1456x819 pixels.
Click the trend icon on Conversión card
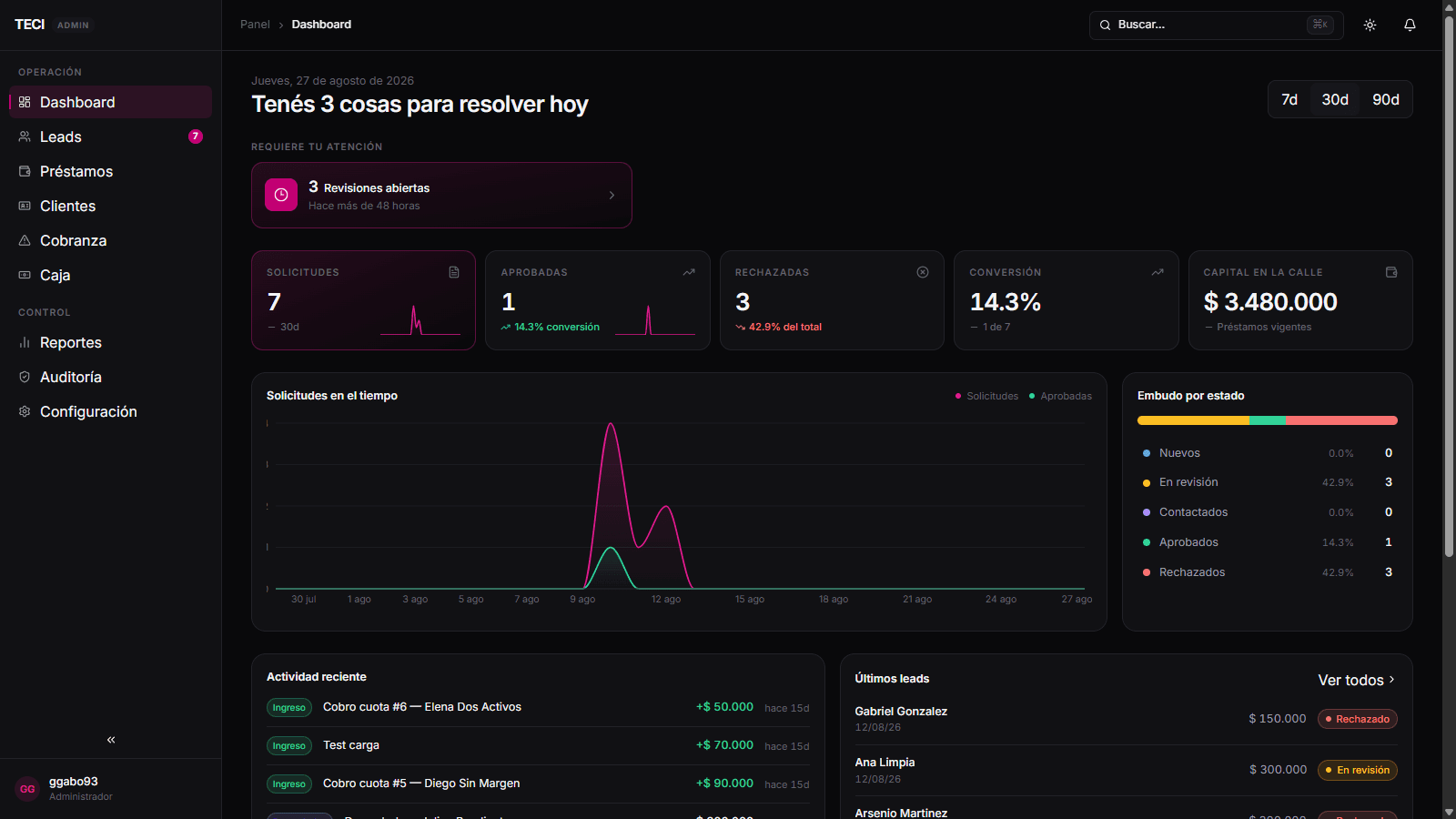click(x=1158, y=272)
